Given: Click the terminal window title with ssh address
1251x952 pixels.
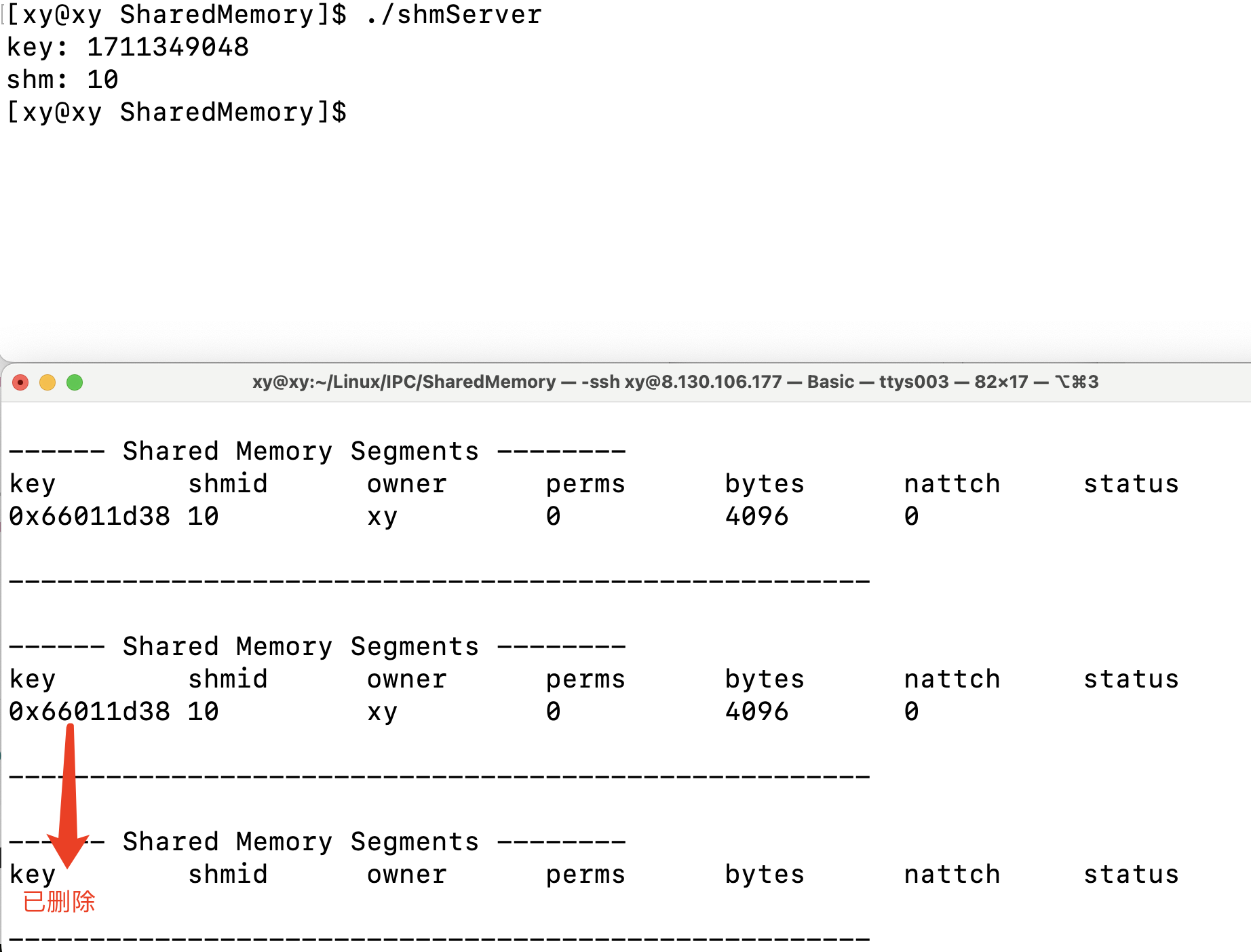Looking at the screenshot, I should pyautogui.click(x=675, y=382).
